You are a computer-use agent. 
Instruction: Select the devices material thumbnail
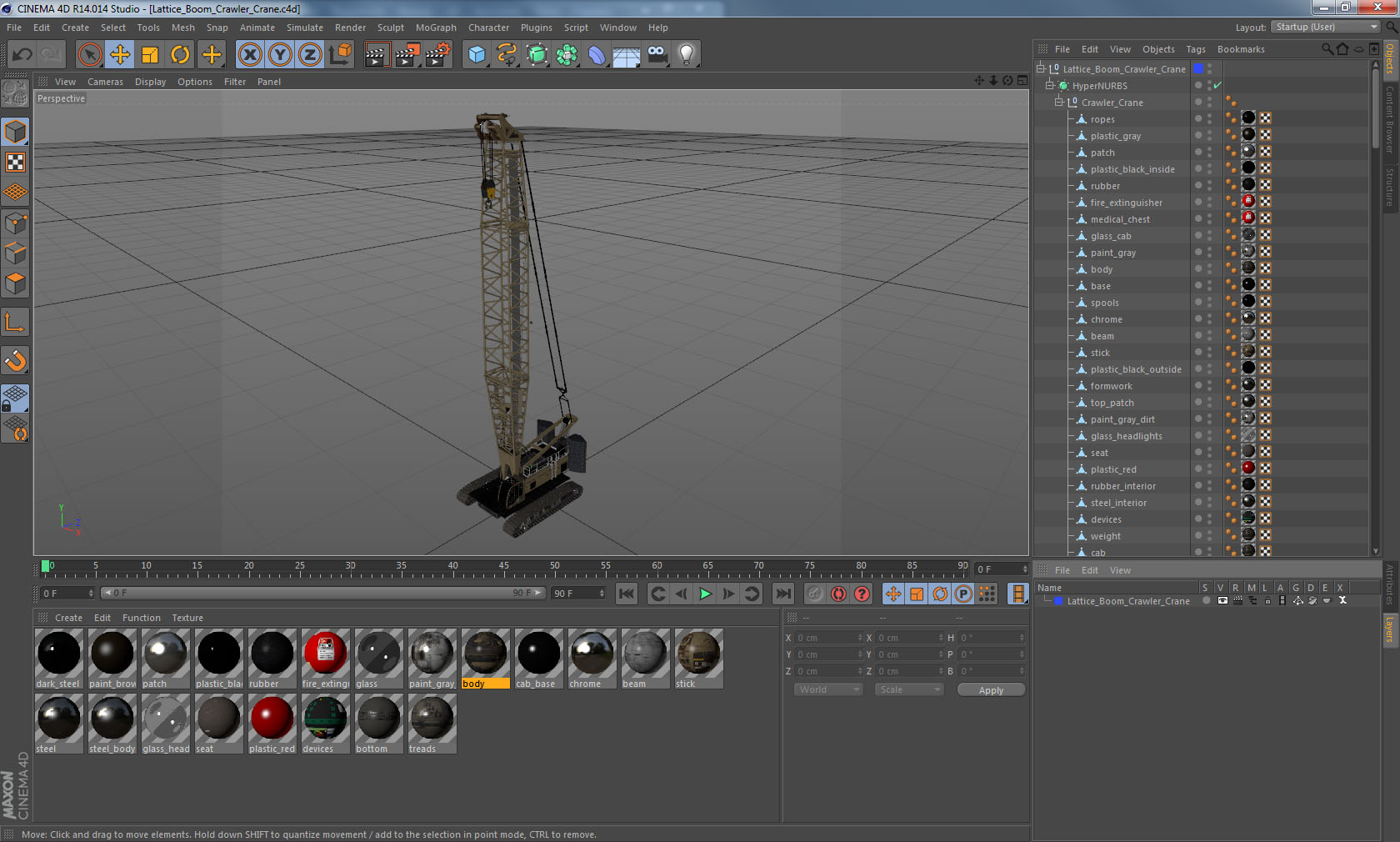point(325,724)
